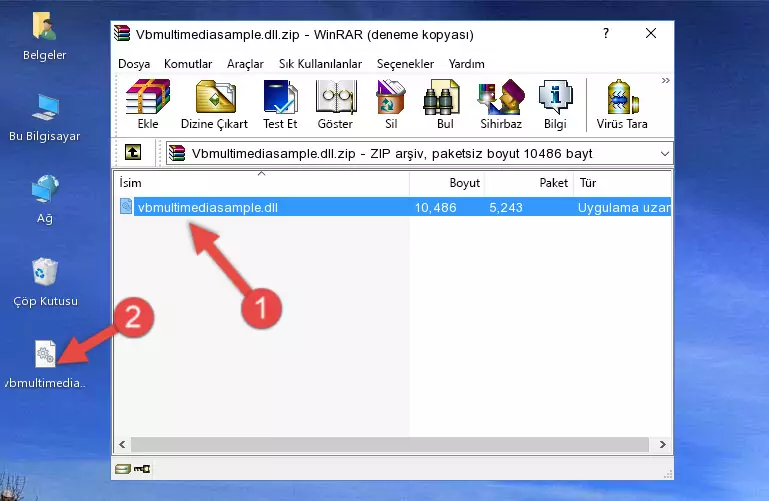Click the help question mark button
The width and height of the screenshot is (769, 501).
[x=606, y=33]
